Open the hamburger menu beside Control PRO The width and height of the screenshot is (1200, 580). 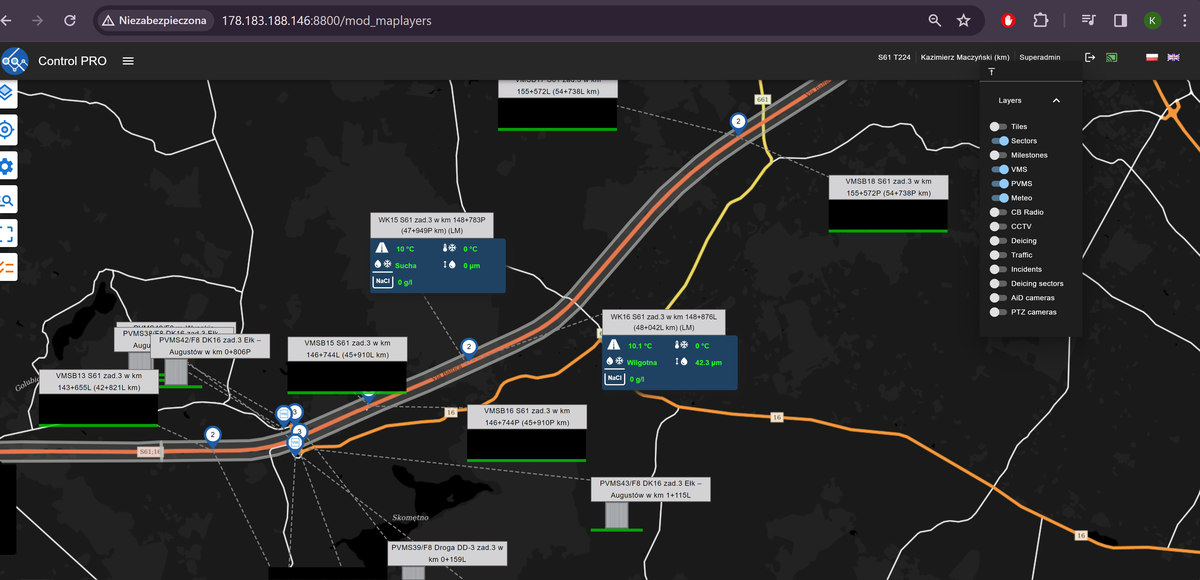point(128,61)
